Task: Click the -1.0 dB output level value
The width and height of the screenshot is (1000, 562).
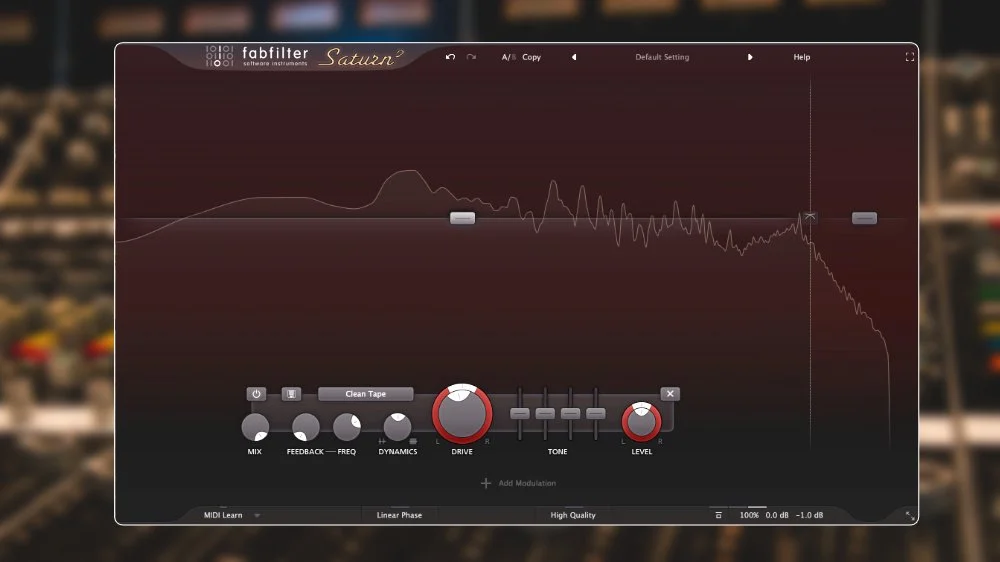Action: 809,515
